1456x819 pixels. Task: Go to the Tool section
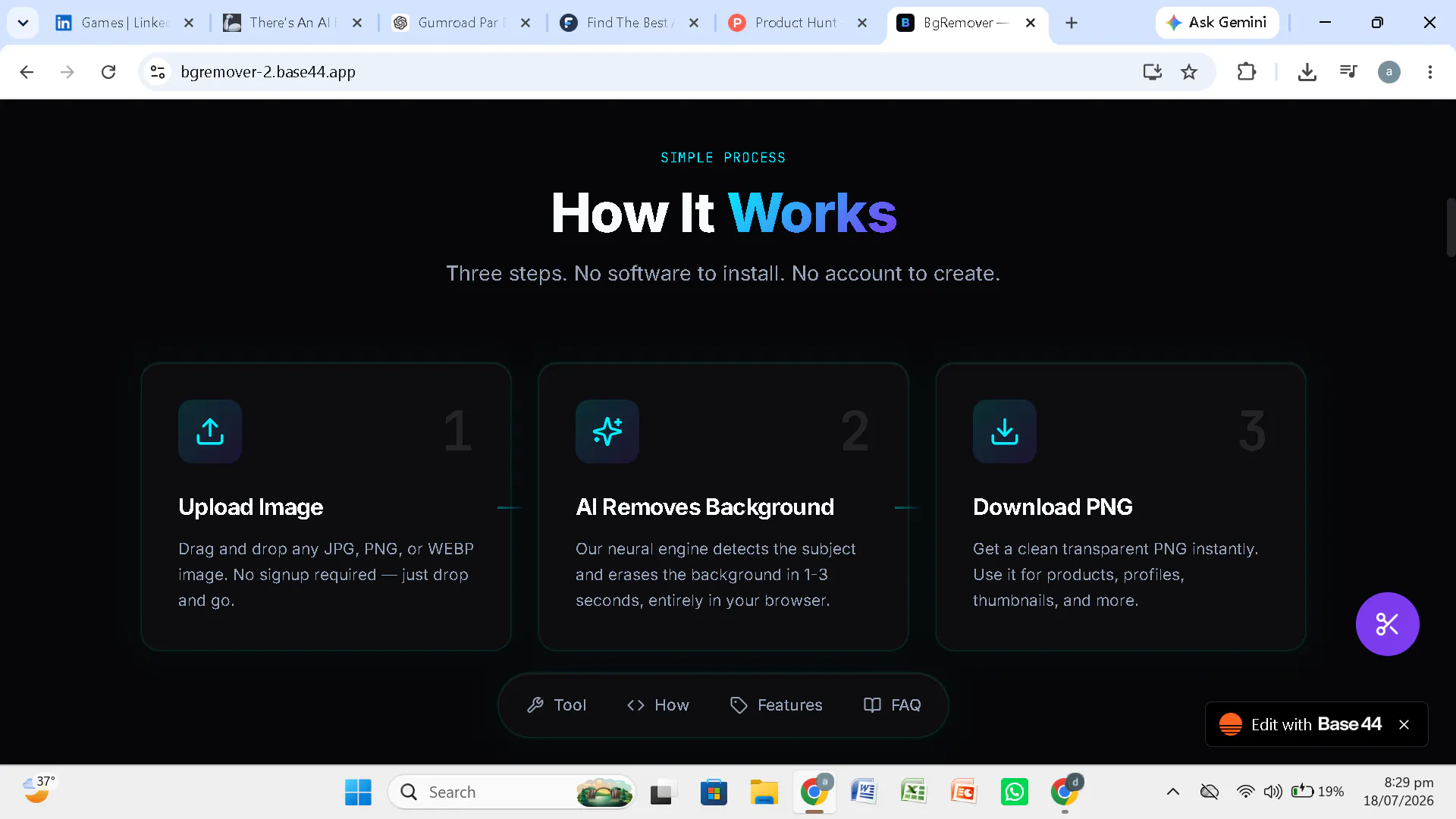tap(557, 705)
